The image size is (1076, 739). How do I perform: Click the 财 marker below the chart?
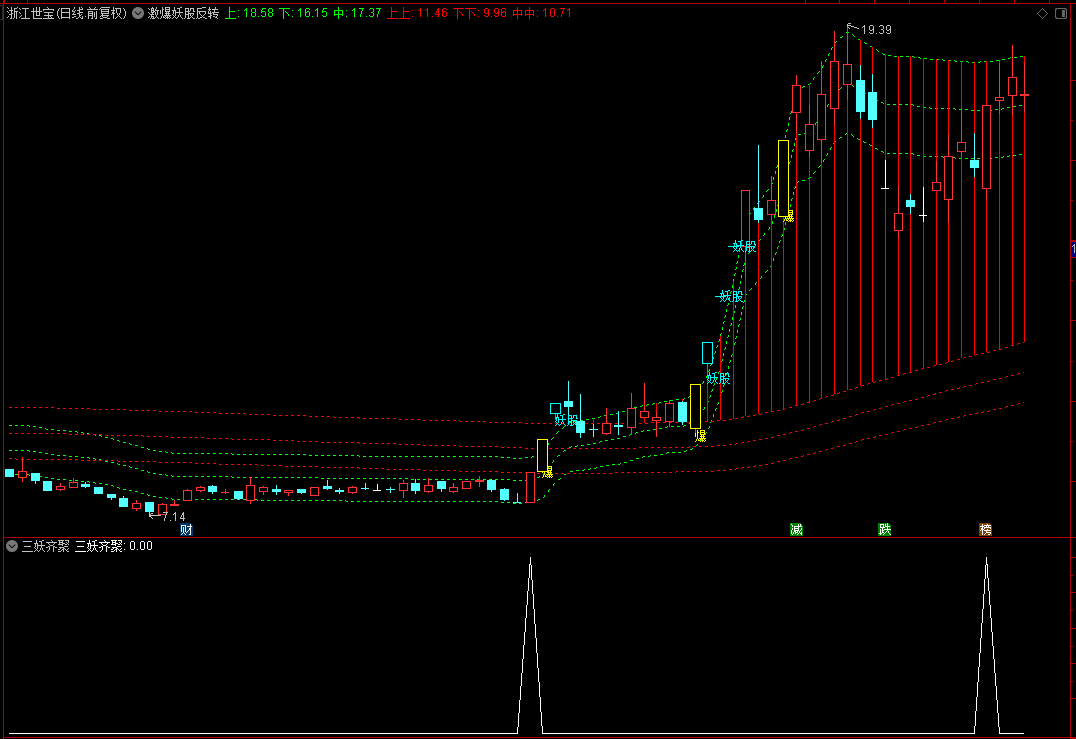(x=186, y=529)
